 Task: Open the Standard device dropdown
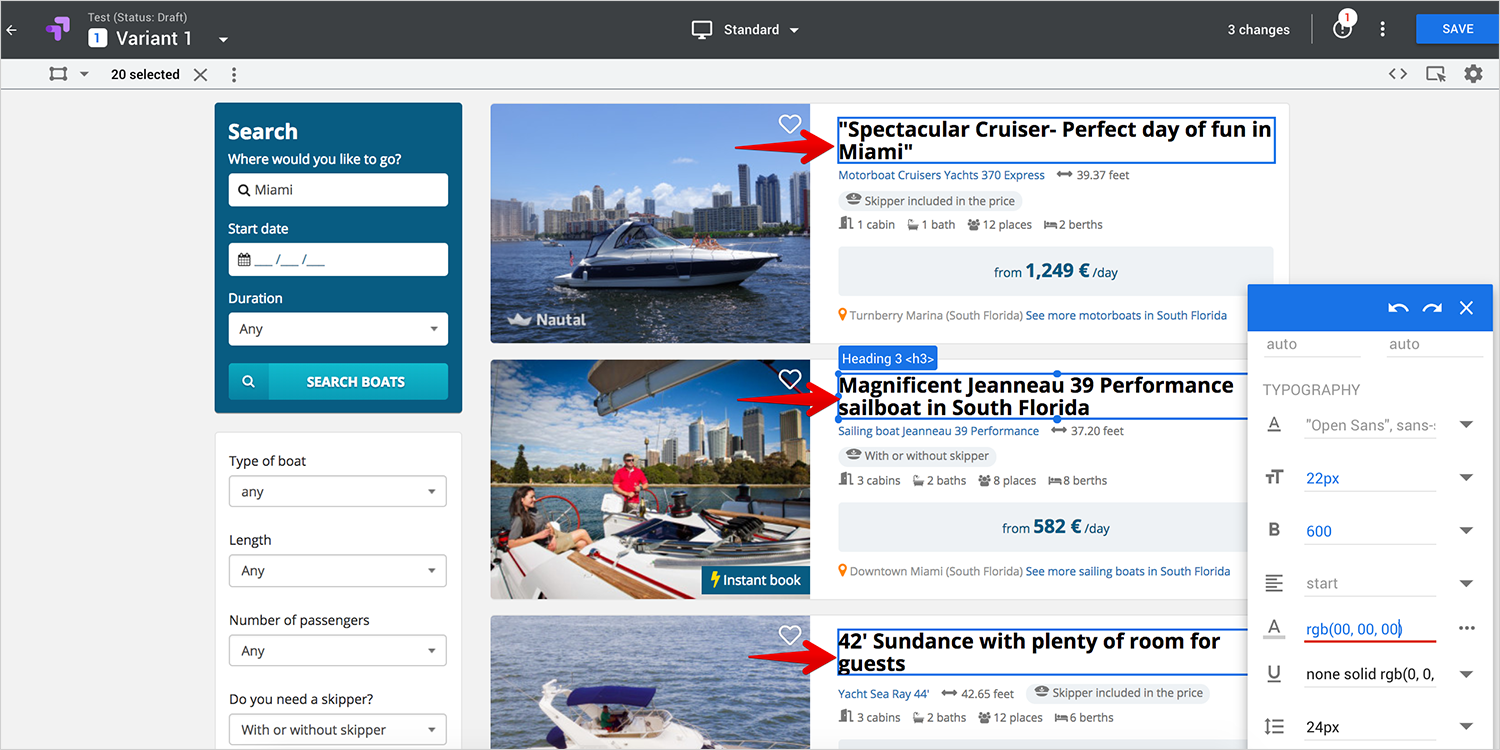pos(746,30)
